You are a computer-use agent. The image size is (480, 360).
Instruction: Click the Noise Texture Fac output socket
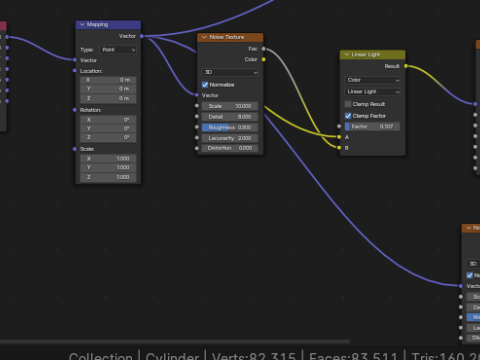263,49
